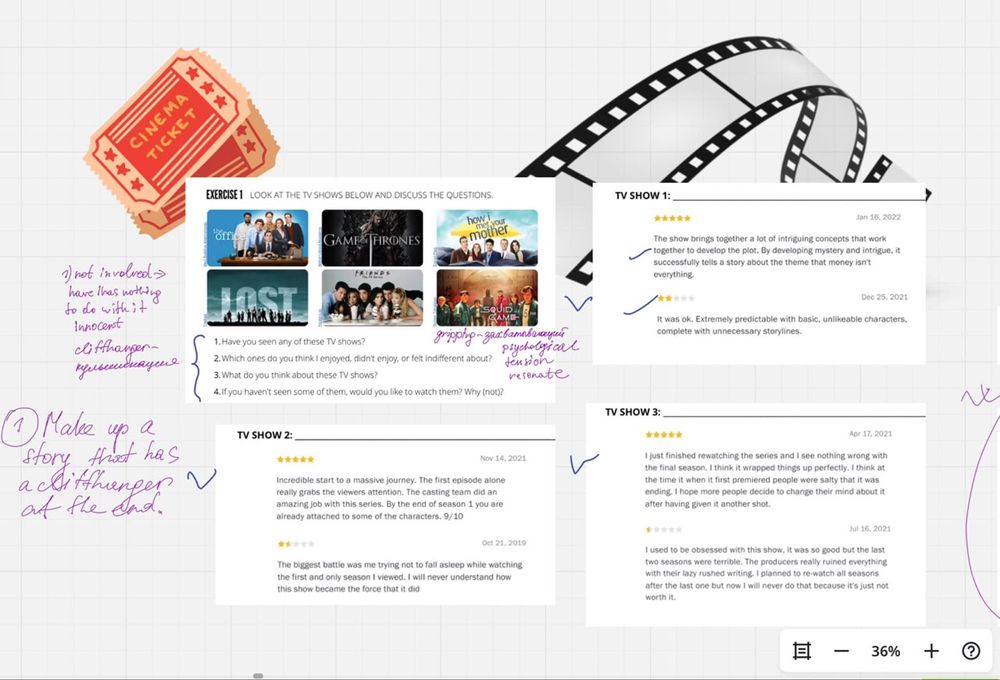Select the Cinema Ticket image
This screenshot has height=680, width=1000.
tap(180, 142)
